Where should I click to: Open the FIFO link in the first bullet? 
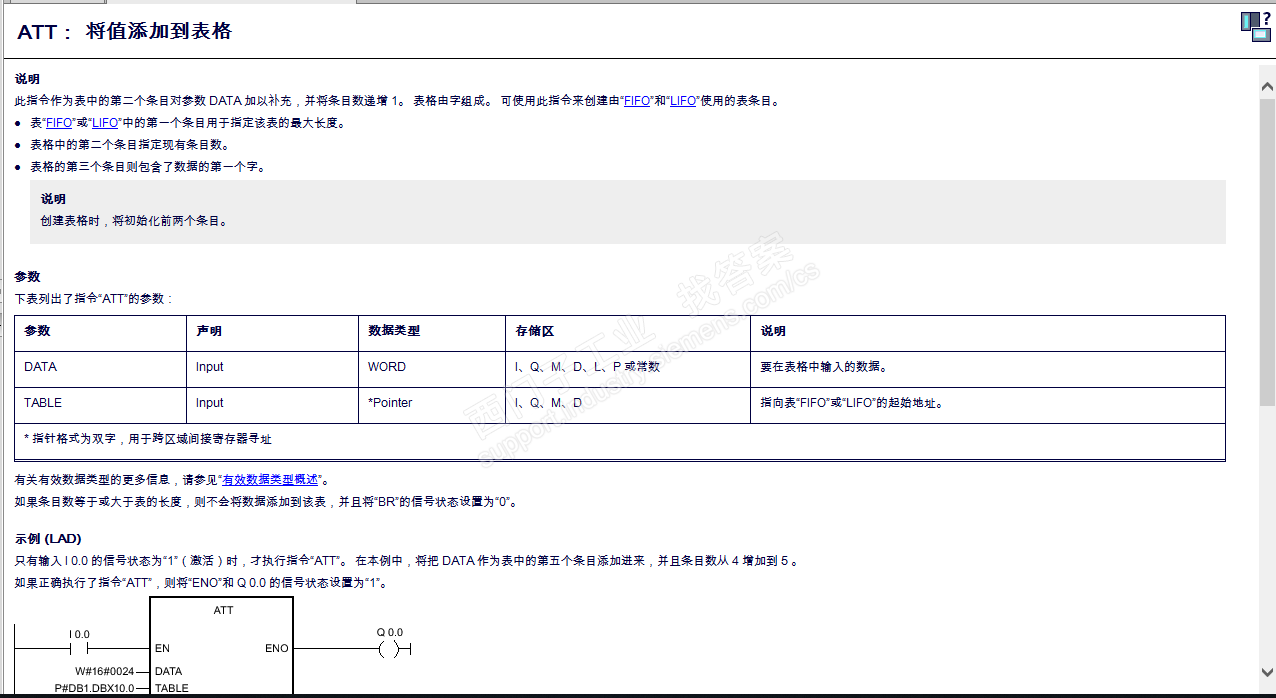(59, 123)
